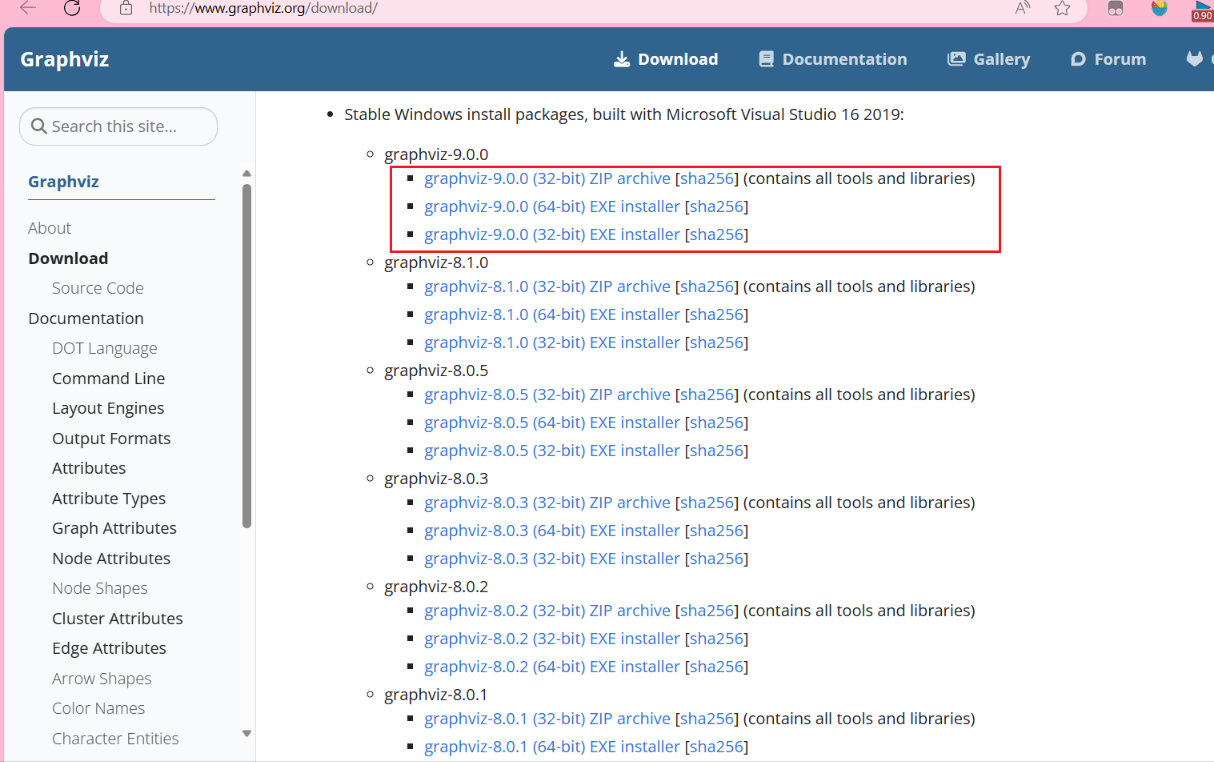Download graphviz-8.0.3 (32-bit) ZIP archive
Screen dimensions: 1214x762
click(547, 502)
